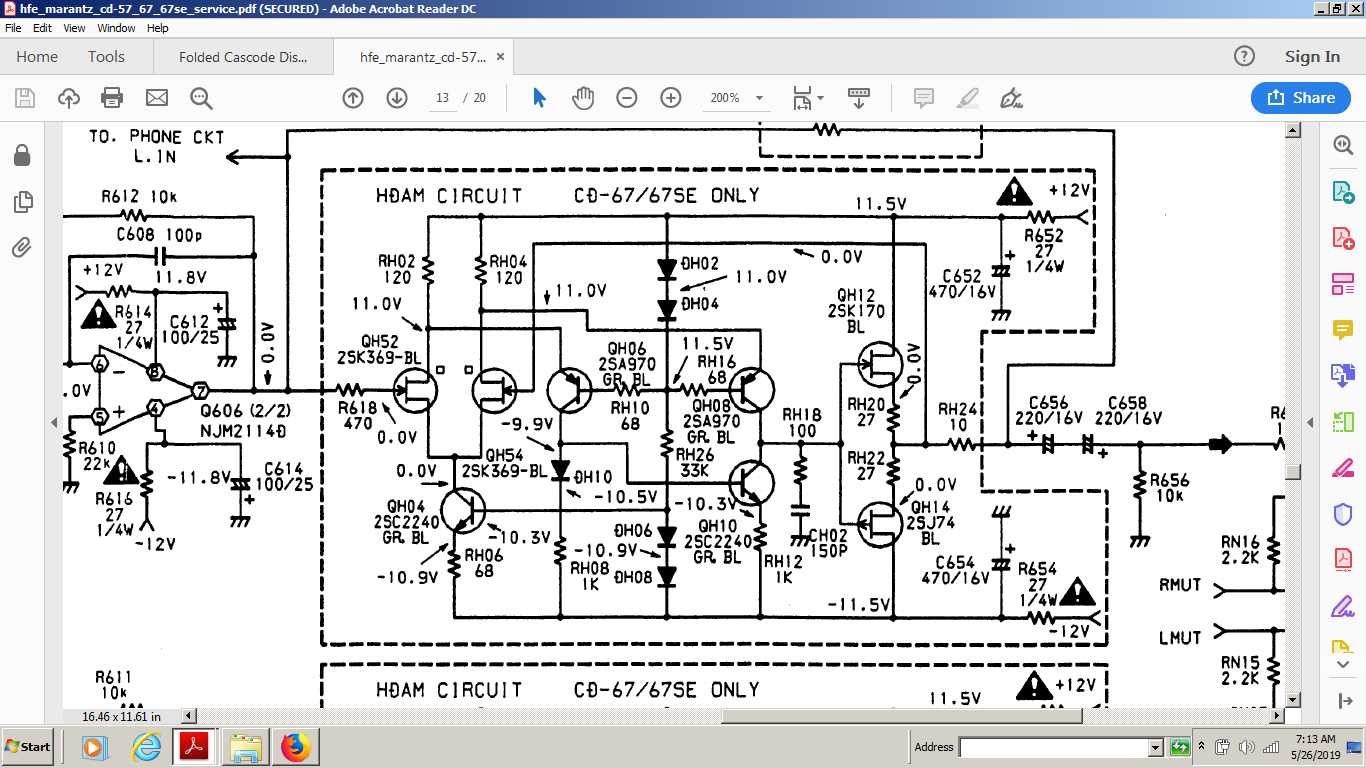The width and height of the screenshot is (1366, 768).
Task: Add a sticky note comment
Action: pos(924,98)
